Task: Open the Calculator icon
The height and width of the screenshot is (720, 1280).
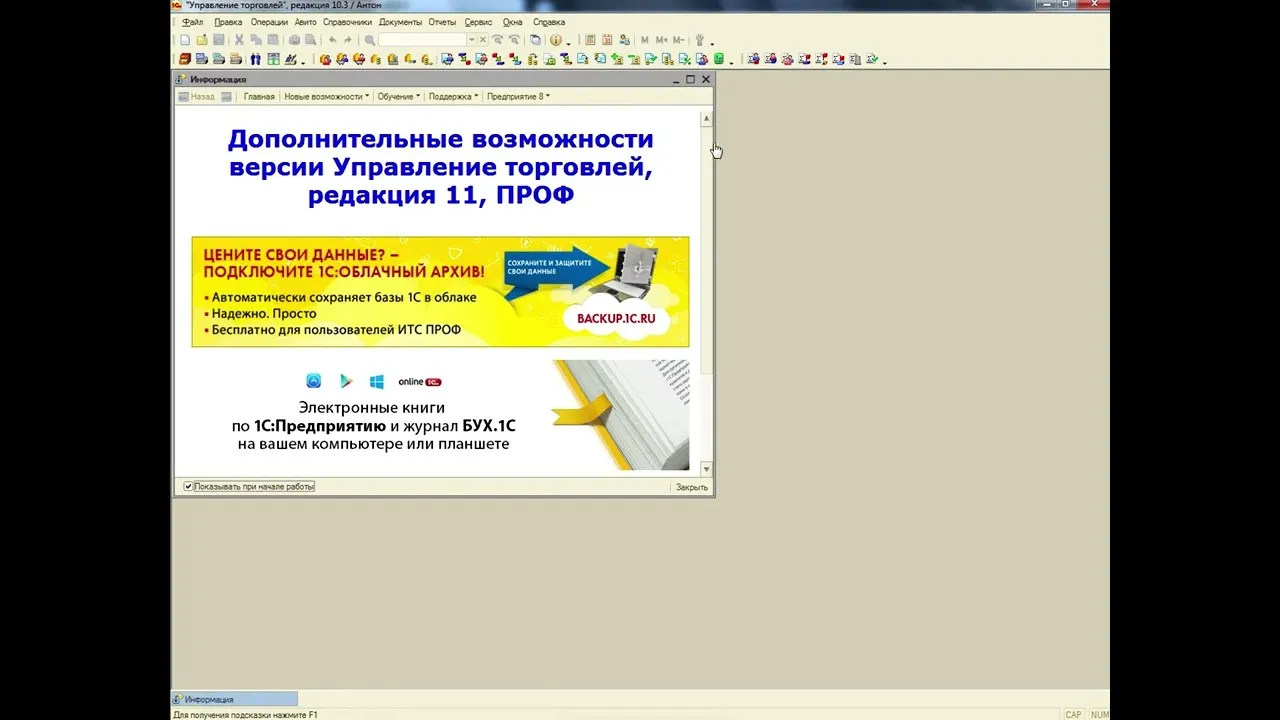Action: 590,40
